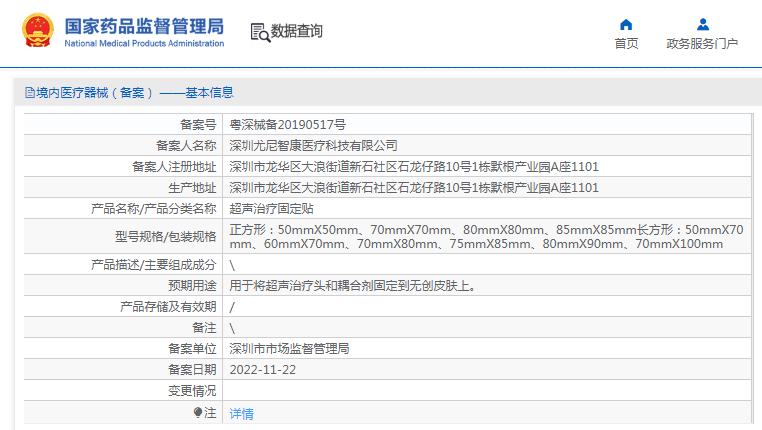Image resolution: width=762 pixels, height=430 pixels.
Task: Open the 数据查询 search icon
Action: [x=260, y=33]
